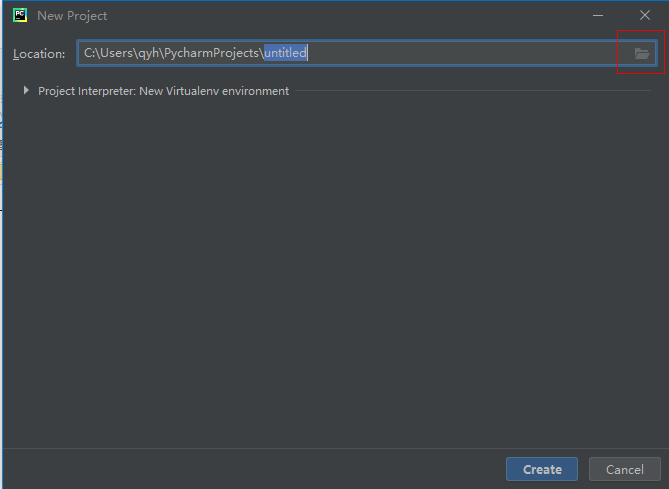Viewport: 669px width, 489px height.
Task: Click the Cancel button
Action: tap(625, 469)
